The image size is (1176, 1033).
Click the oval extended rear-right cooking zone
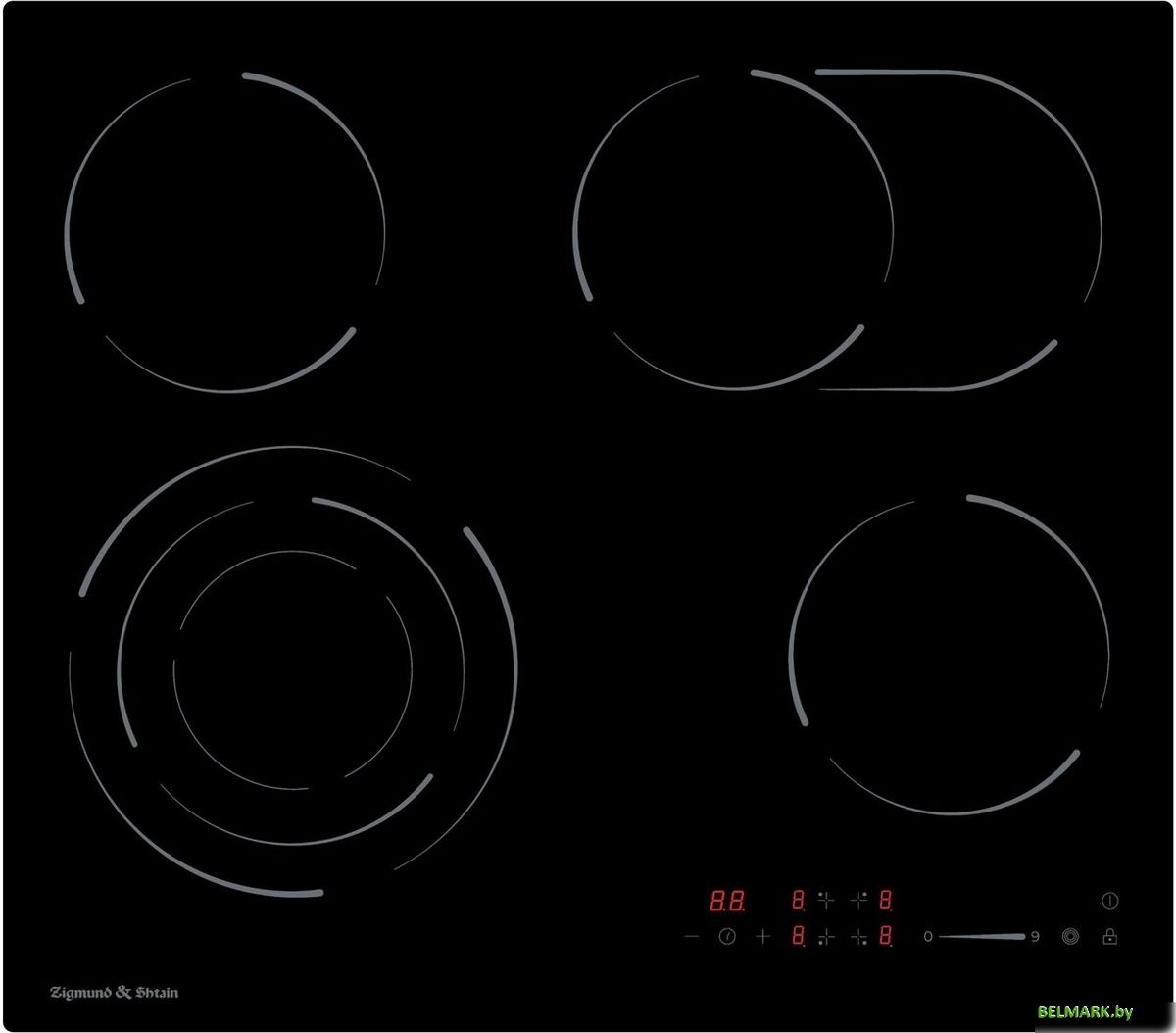[838, 230]
